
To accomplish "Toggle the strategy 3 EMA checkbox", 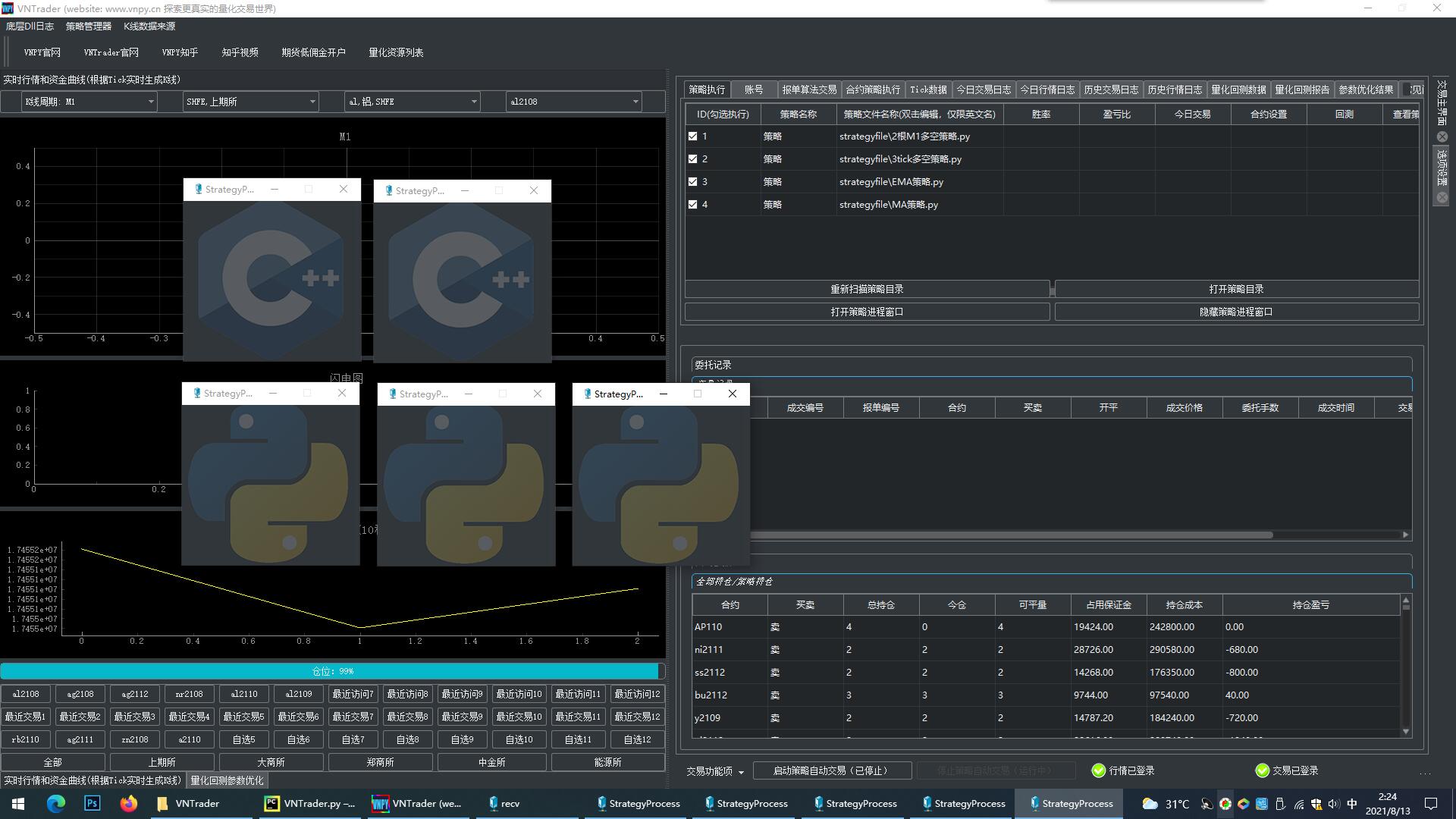I will click(x=692, y=182).
